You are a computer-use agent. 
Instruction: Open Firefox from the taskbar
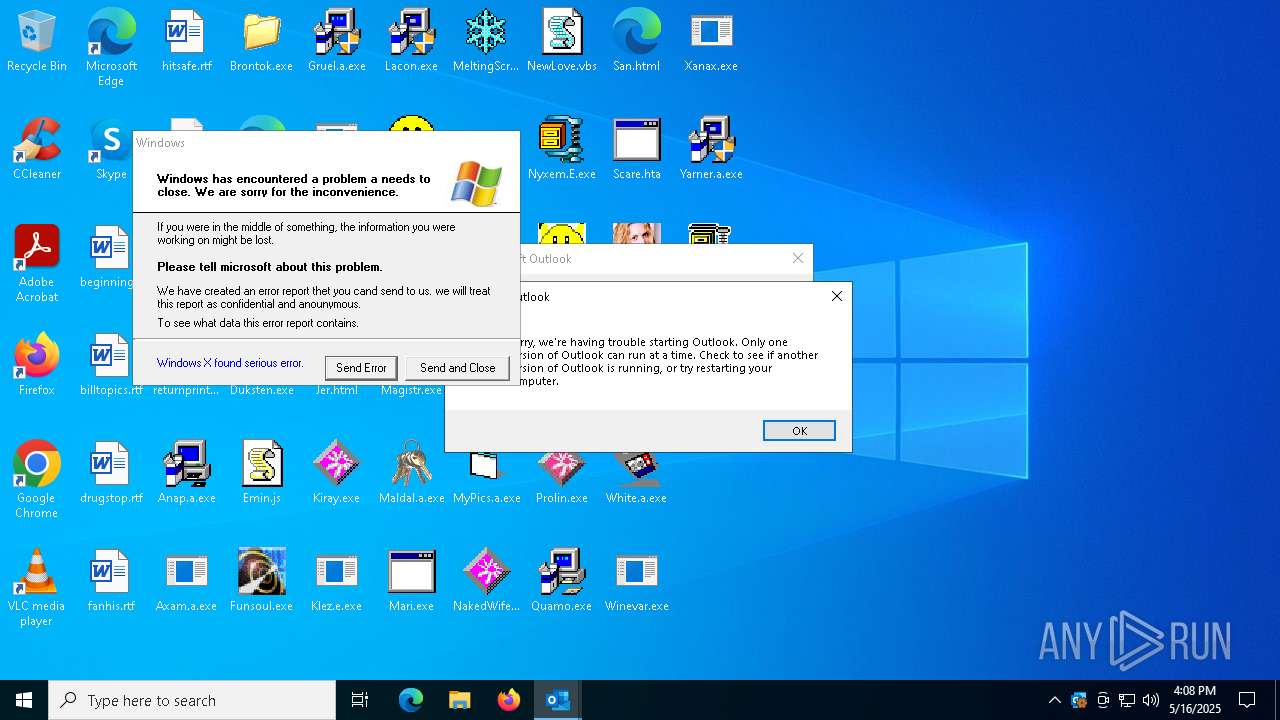tap(509, 700)
